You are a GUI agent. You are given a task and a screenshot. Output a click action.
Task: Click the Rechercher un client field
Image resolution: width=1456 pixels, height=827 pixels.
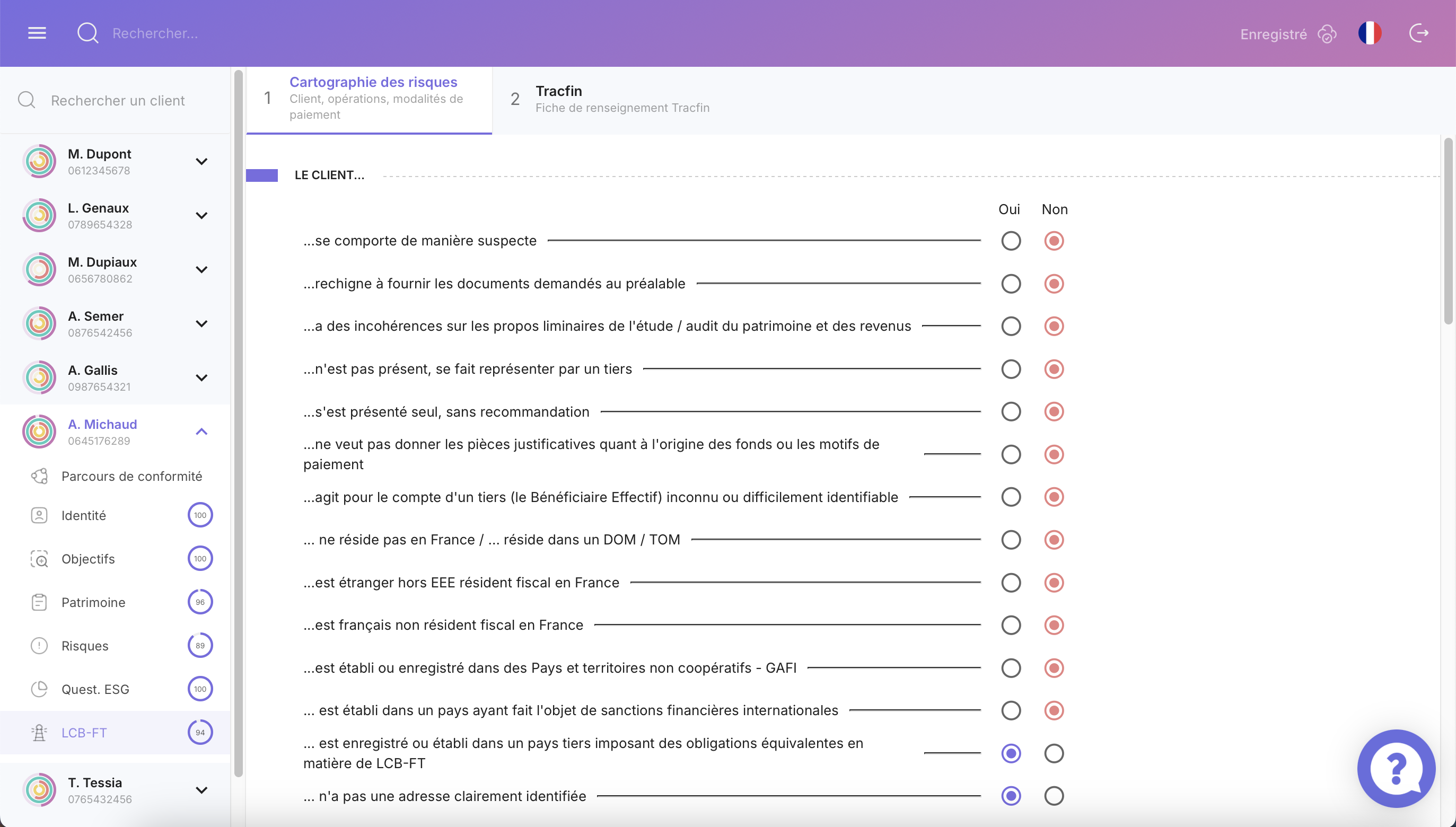tap(118, 101)
